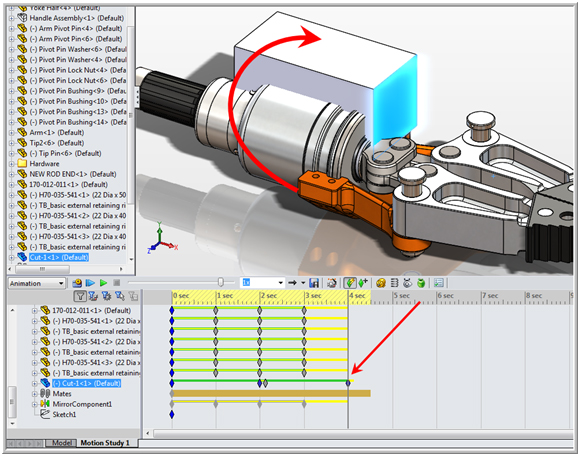Open the Animation Wizard
The image size is (580, 456).
coord(332,283)
